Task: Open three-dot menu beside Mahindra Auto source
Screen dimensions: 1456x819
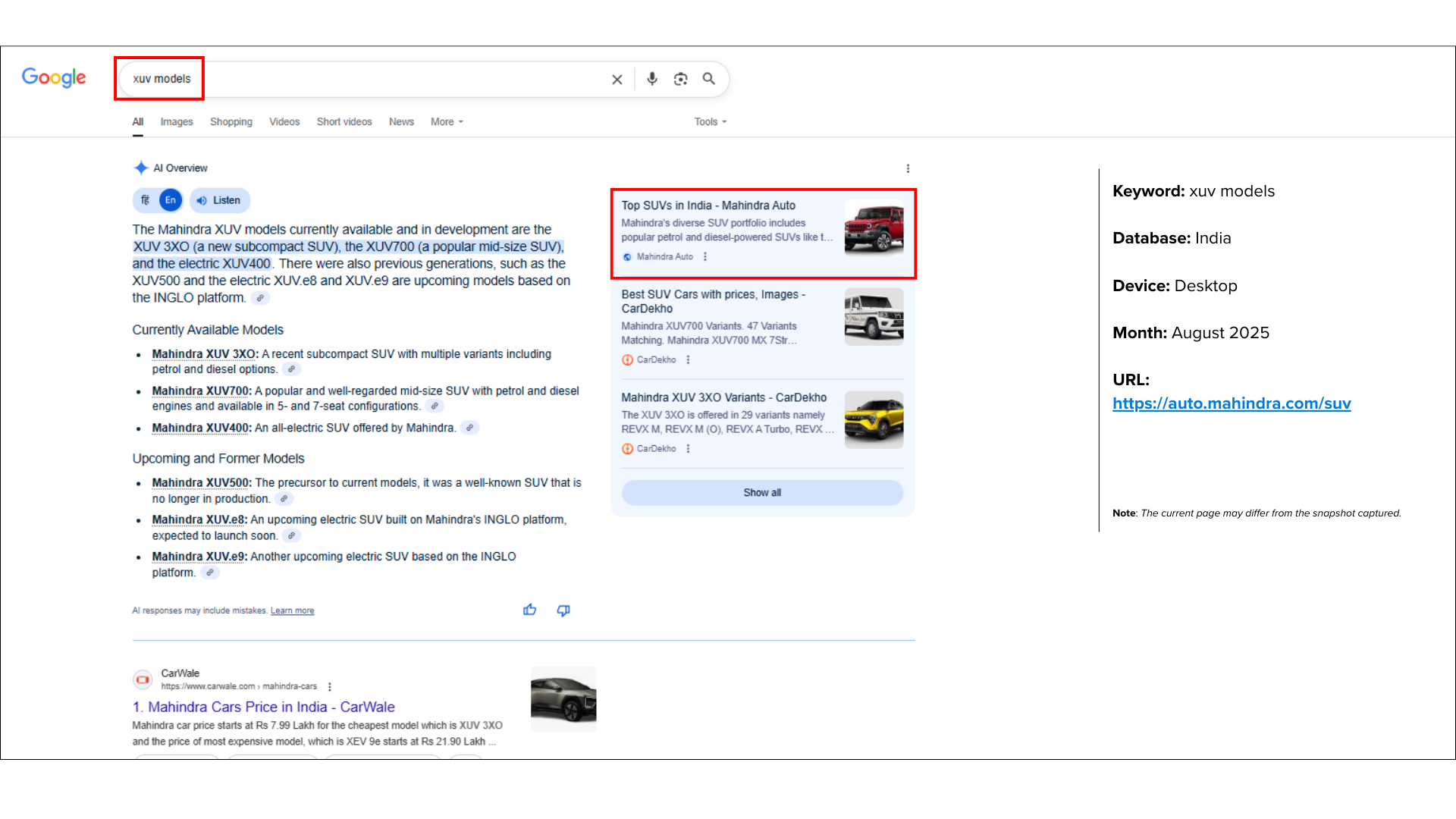Action: [705, 257]
